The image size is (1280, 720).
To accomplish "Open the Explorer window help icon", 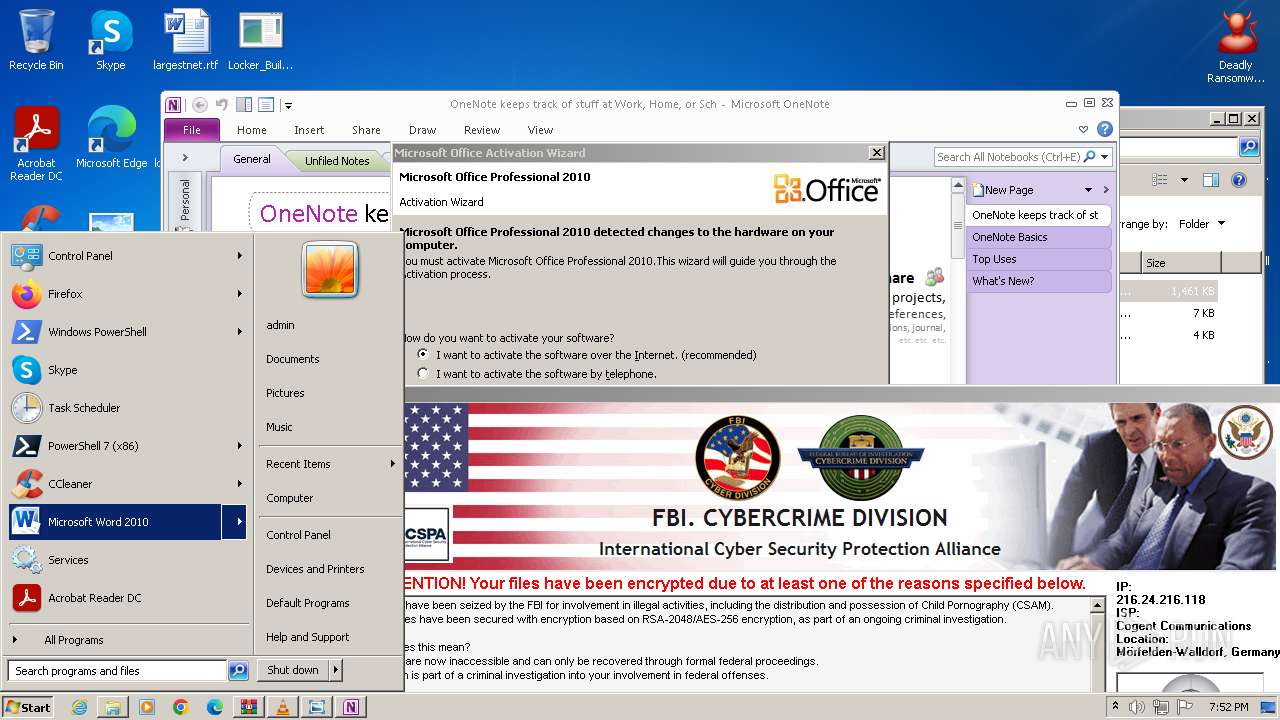I will pyautogui.click(x=1239, y=181).
